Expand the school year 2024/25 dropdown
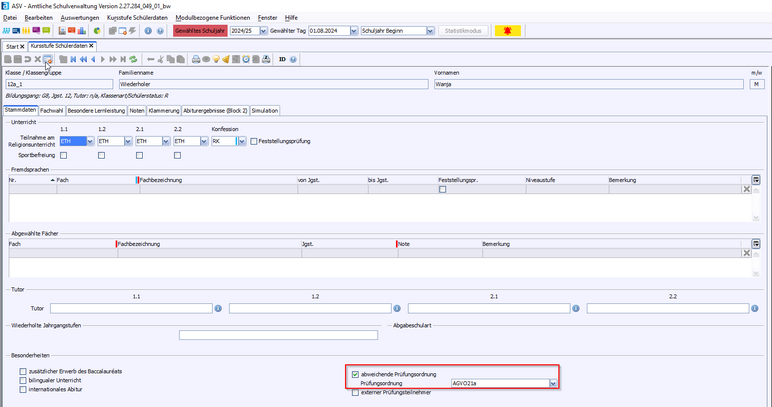Screen dimensions: 772x407 click(x=262, y=31)
